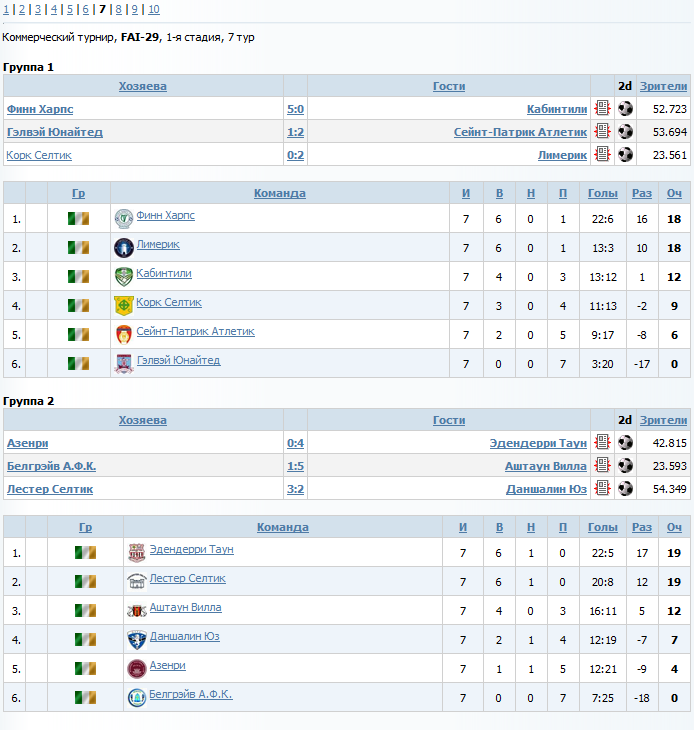Sort Group 1 standings by Оч column
Screen dimensions: 694x730
pyautogui.click(x=674, y=193)
